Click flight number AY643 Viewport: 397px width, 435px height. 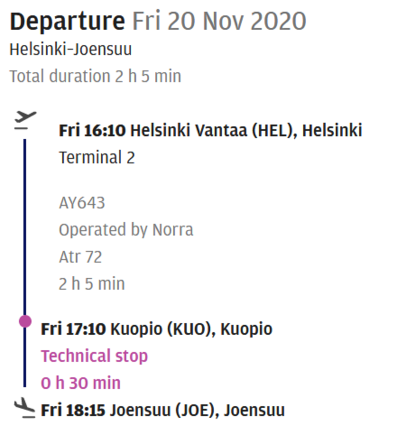coord(82,203)
